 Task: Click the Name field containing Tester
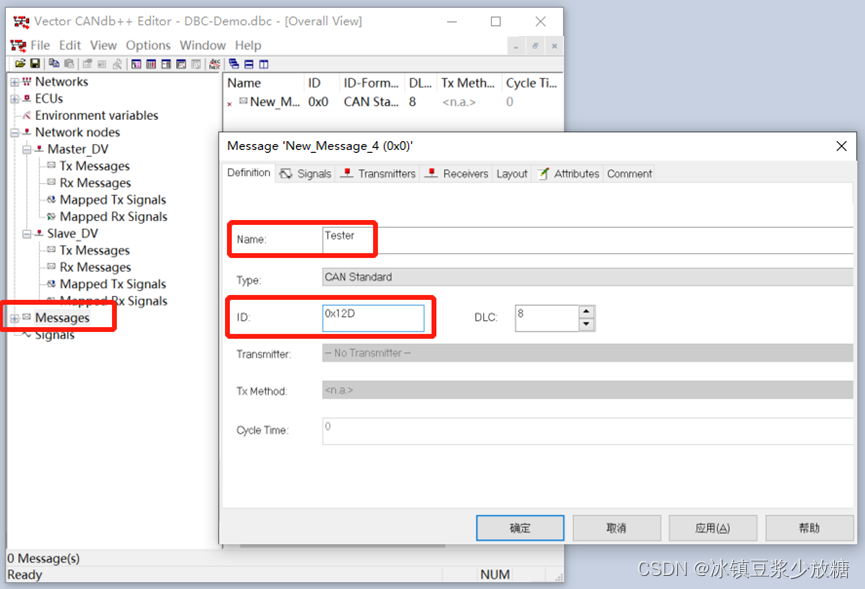[588, 240]
